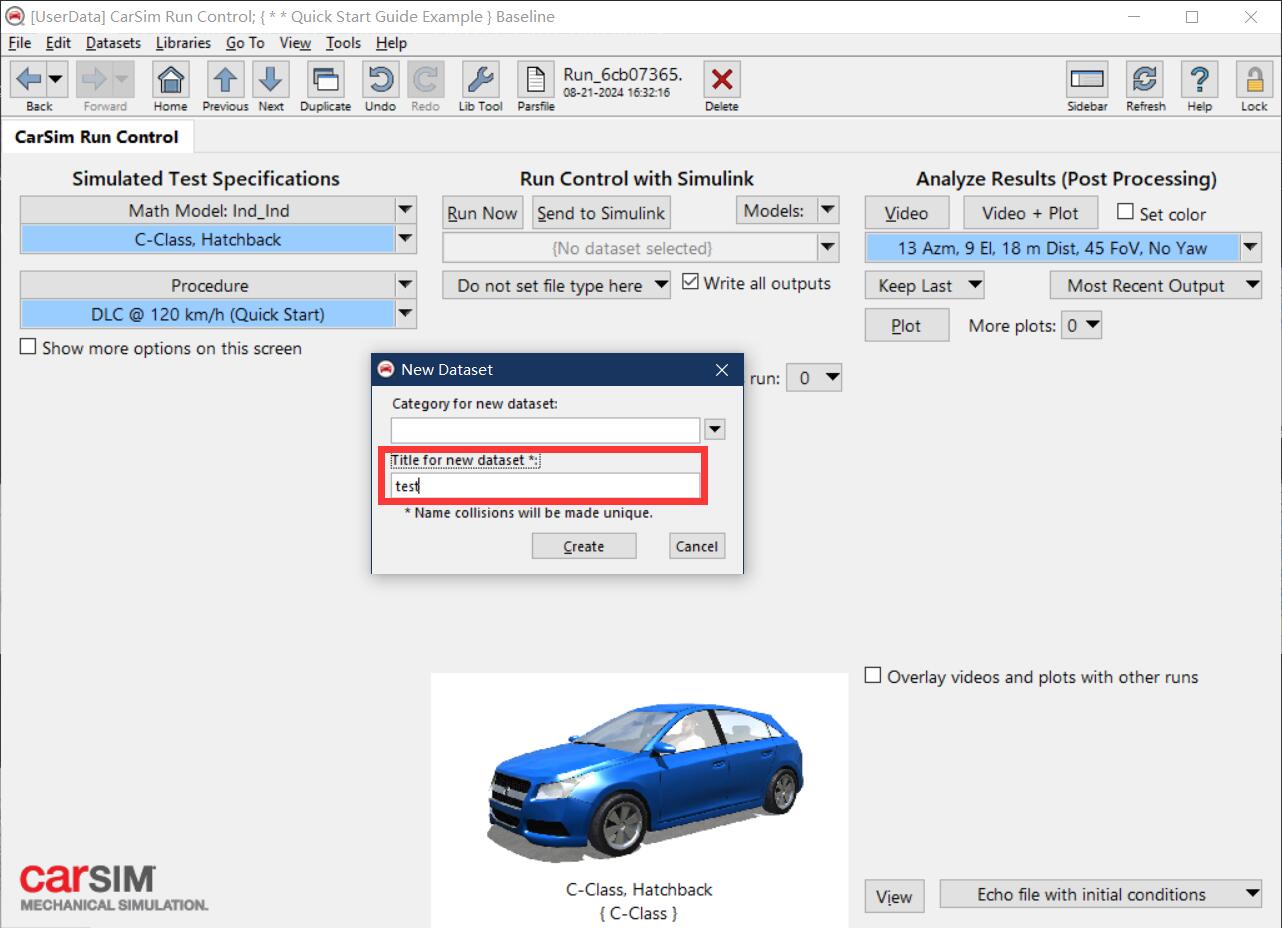Click the Redo toolbar icon
This screenshot has height=928, width=1282.
(425, 79)
